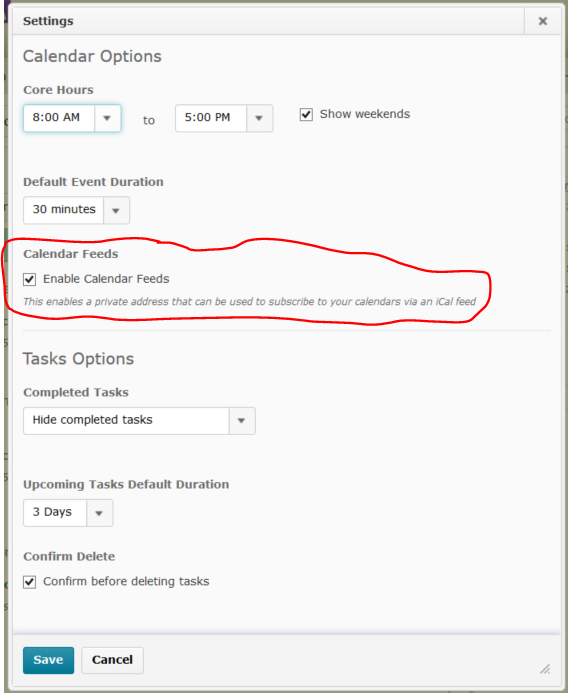Click the 3 Days value text
Image resolution: width=568 pixels, height=693 pixels.
click(x=52, y=512)
